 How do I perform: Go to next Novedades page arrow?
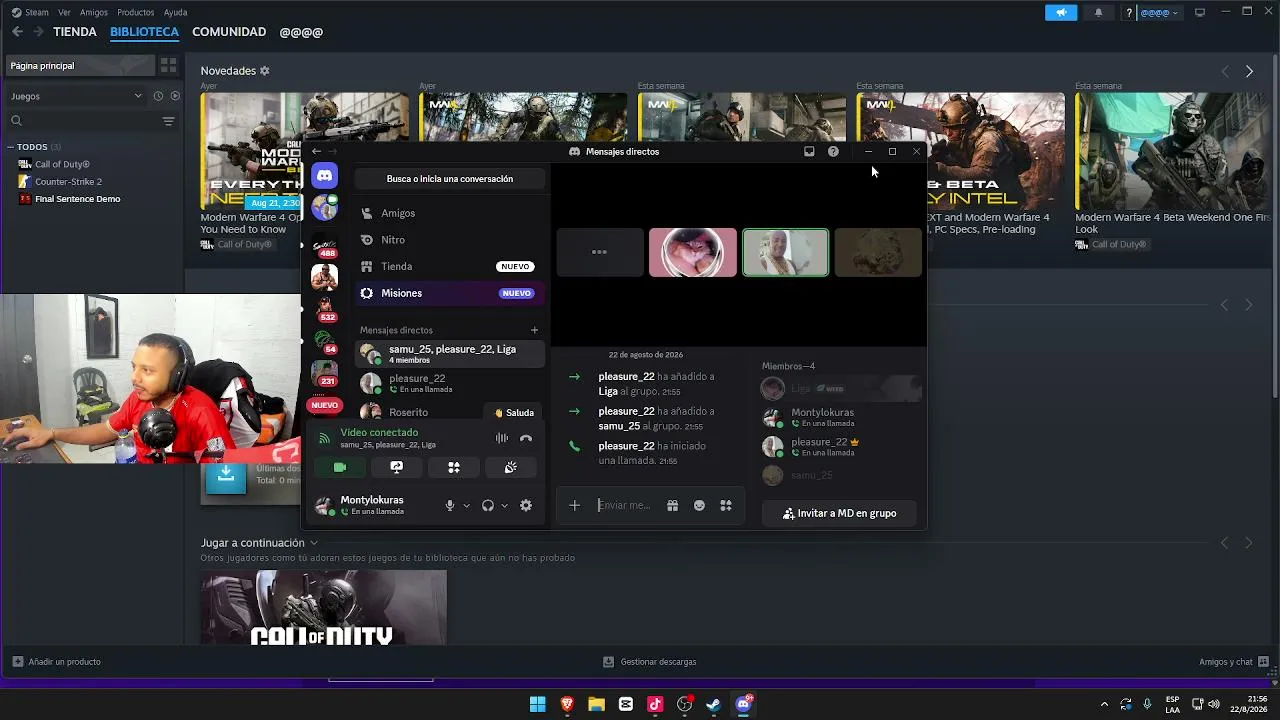pos(1249,71)
